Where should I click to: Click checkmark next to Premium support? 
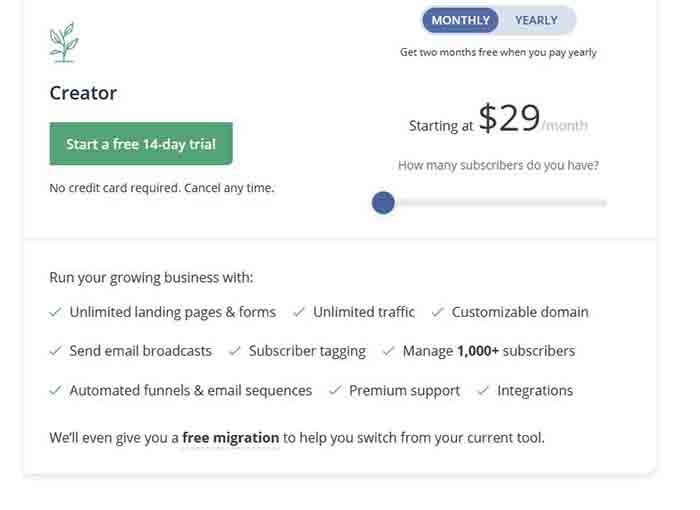click(335, 390)
